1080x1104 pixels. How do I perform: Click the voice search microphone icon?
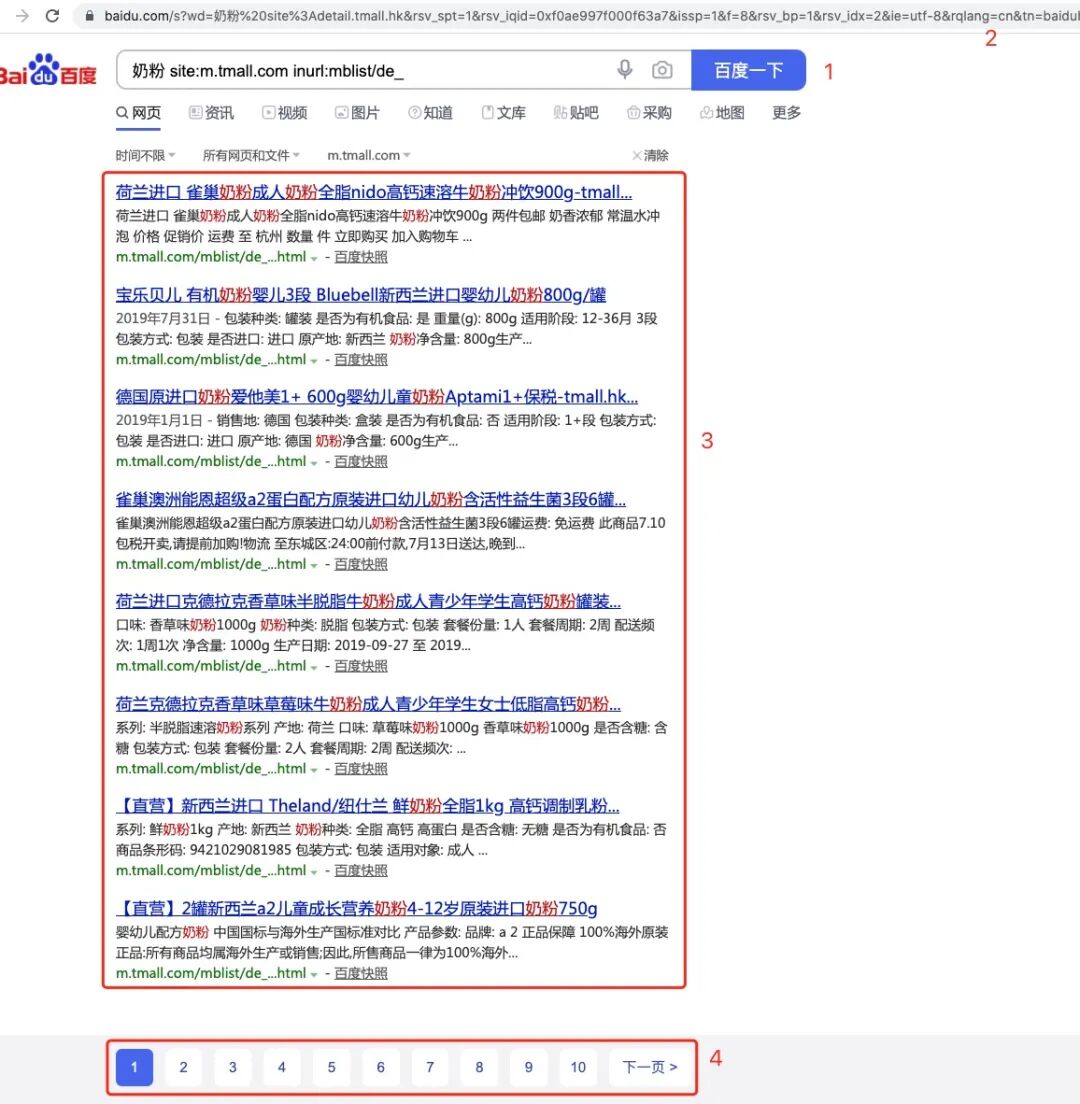tap(625, 70)
